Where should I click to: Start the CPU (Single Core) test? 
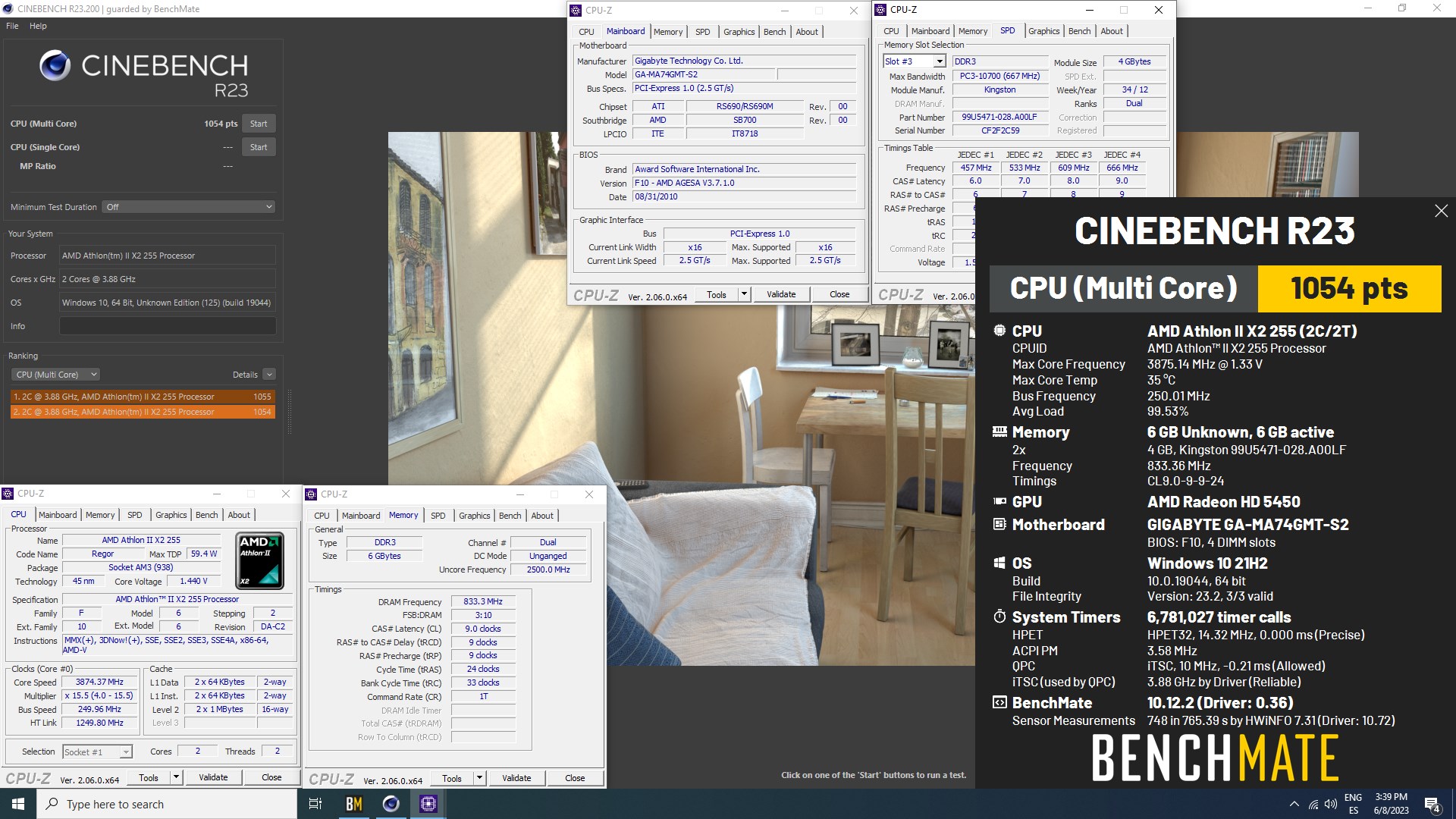coord(259,147)
